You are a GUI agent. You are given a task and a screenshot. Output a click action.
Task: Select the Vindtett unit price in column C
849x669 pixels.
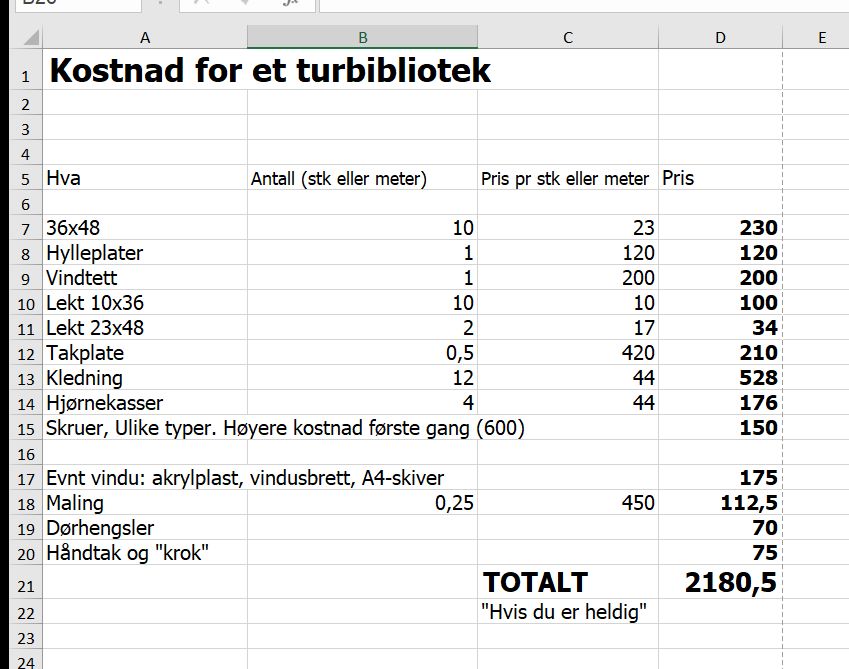[568, 278]
